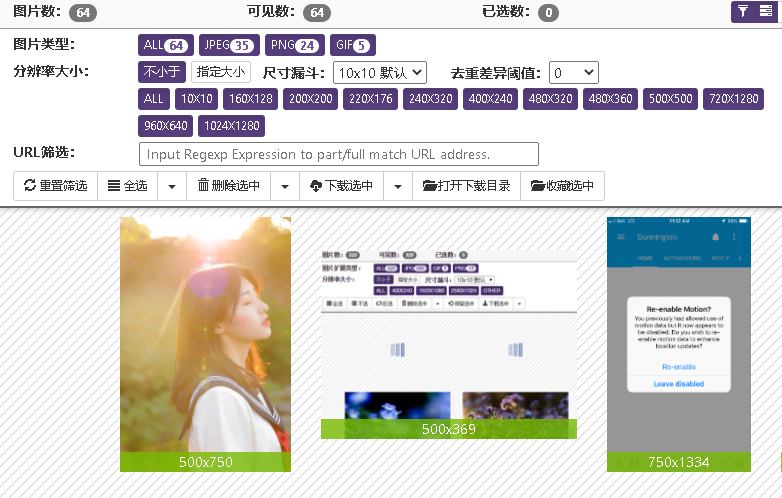The height and width of the screenshot is (498, 782).
Task: Click 删除选中 delete selected button
Action: click(x=229, y=186)
